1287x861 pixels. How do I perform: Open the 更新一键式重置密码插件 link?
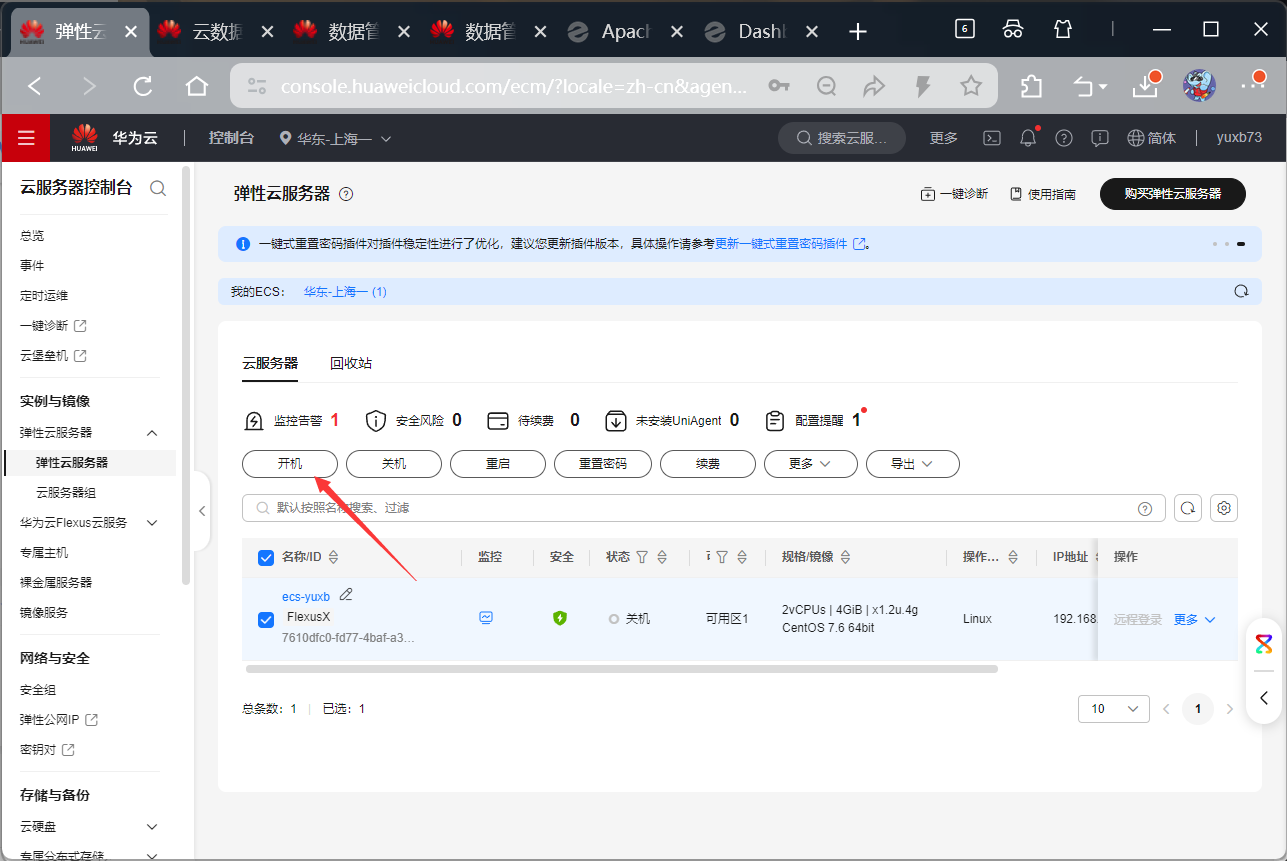(790, 244)
